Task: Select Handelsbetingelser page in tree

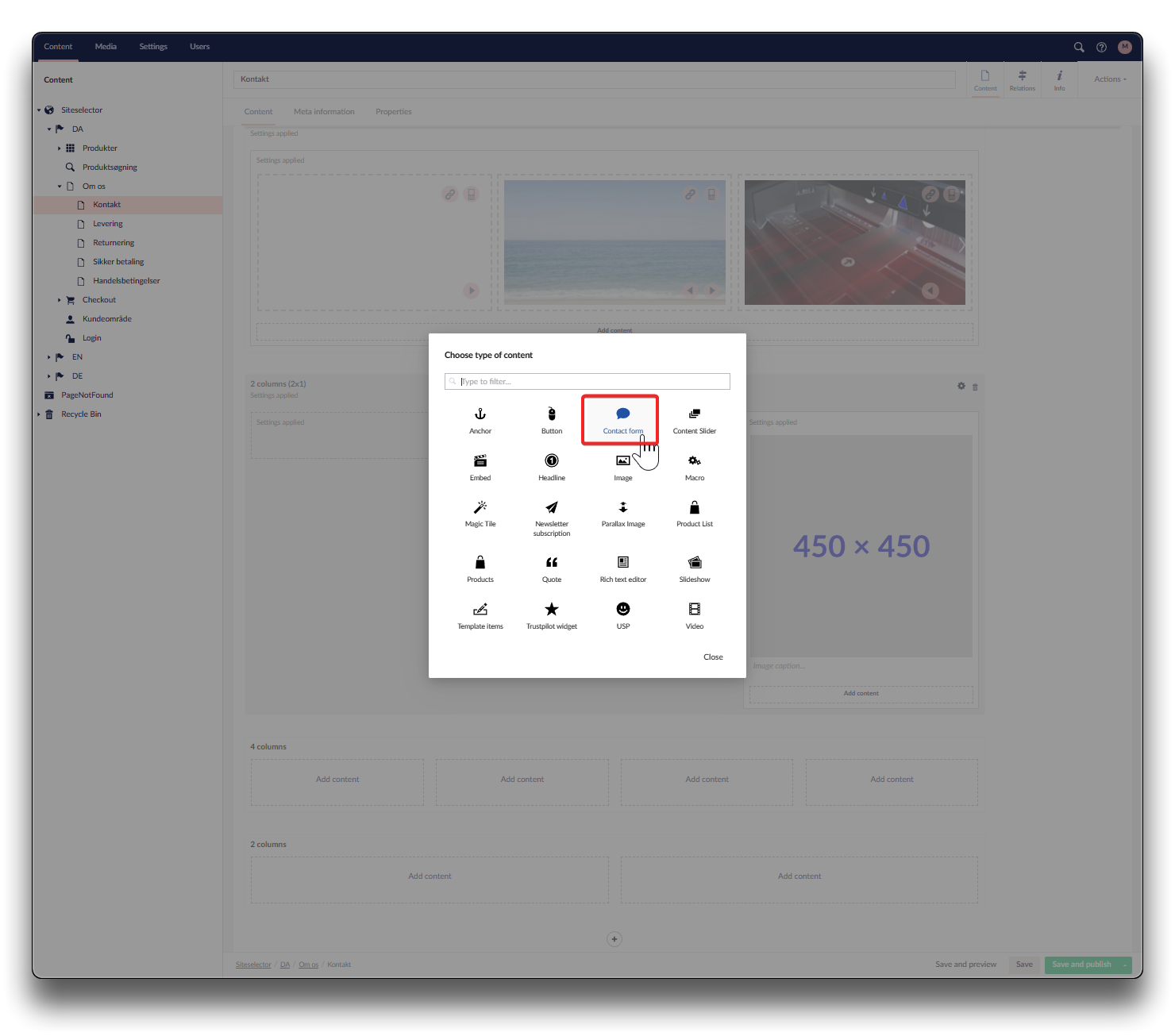Action: pos(126,281)
